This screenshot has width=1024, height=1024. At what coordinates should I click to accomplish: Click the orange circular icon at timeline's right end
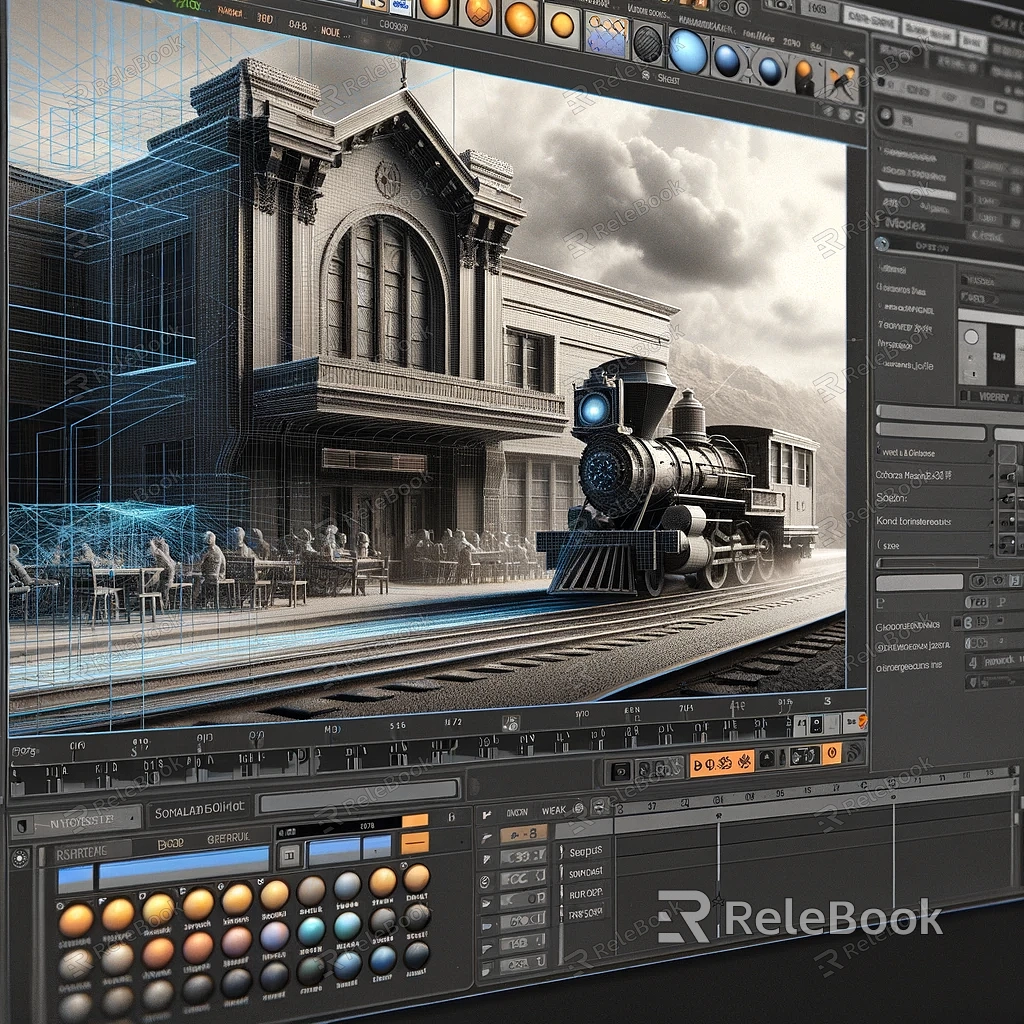coord(861,719)
